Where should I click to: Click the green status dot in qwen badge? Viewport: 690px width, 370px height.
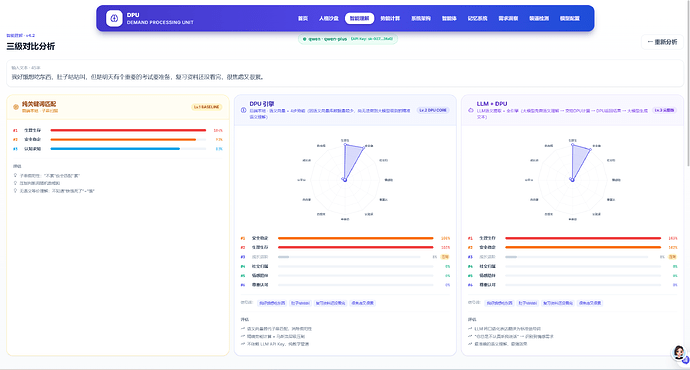click(305, 39)
